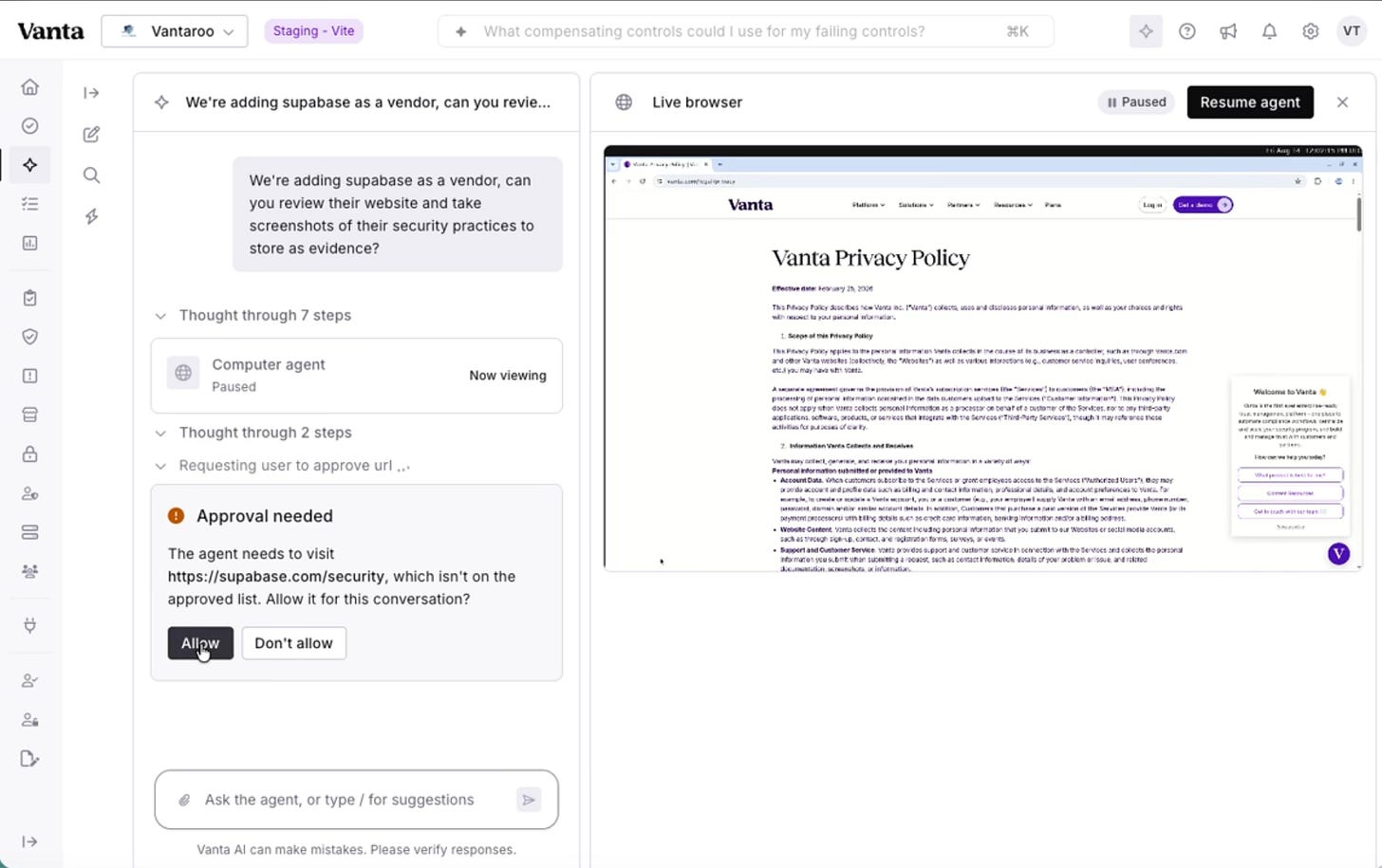Select the AI sparkle icon in sidebar
1382x868 pixels.
point(30,165)
